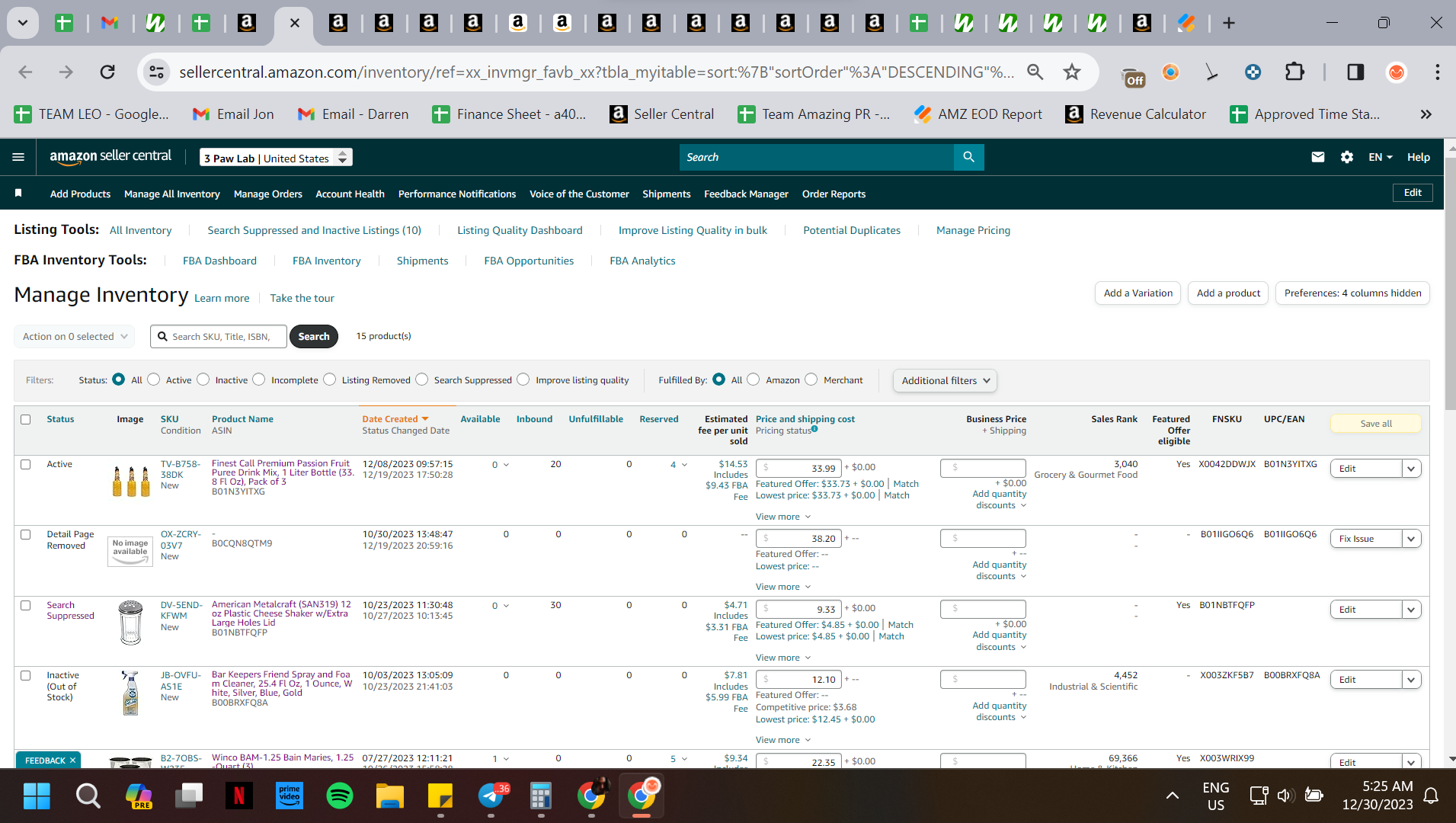
Task: Tick the checkbox for the Detail Page Removed row
Action: (26, 534)
